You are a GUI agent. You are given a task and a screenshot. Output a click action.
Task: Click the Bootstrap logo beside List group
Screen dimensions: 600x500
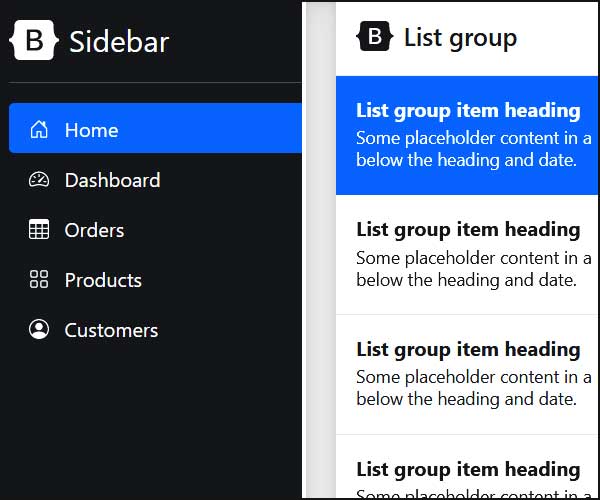point(375,36)
